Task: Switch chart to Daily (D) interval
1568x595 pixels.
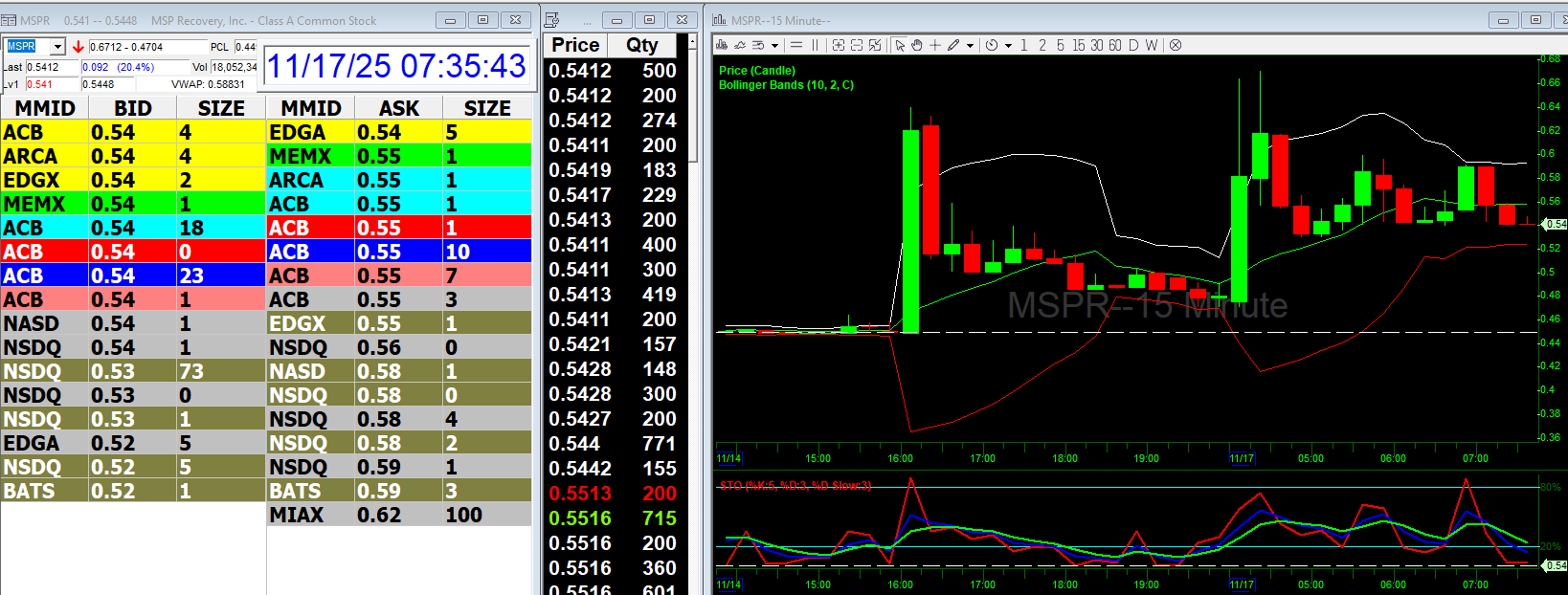Action: 1133,45
